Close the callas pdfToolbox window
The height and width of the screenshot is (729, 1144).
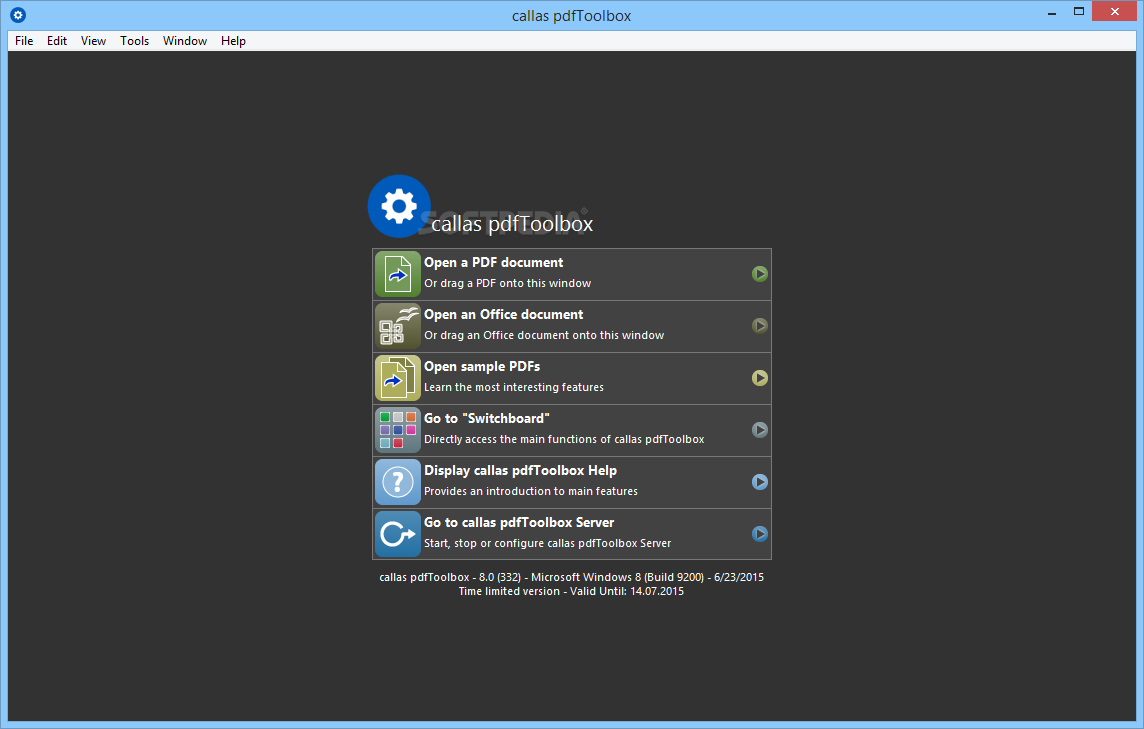(x=1114, y=11)
